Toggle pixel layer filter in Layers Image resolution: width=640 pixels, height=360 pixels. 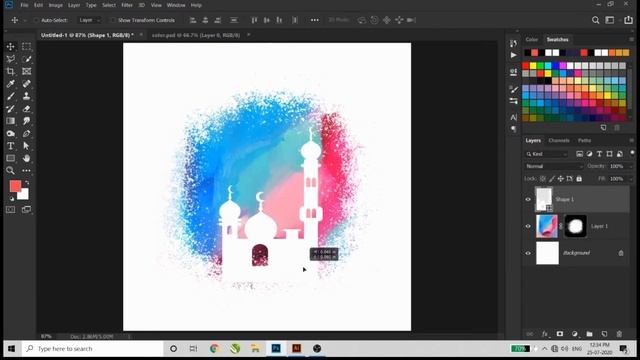coord(580,154)
